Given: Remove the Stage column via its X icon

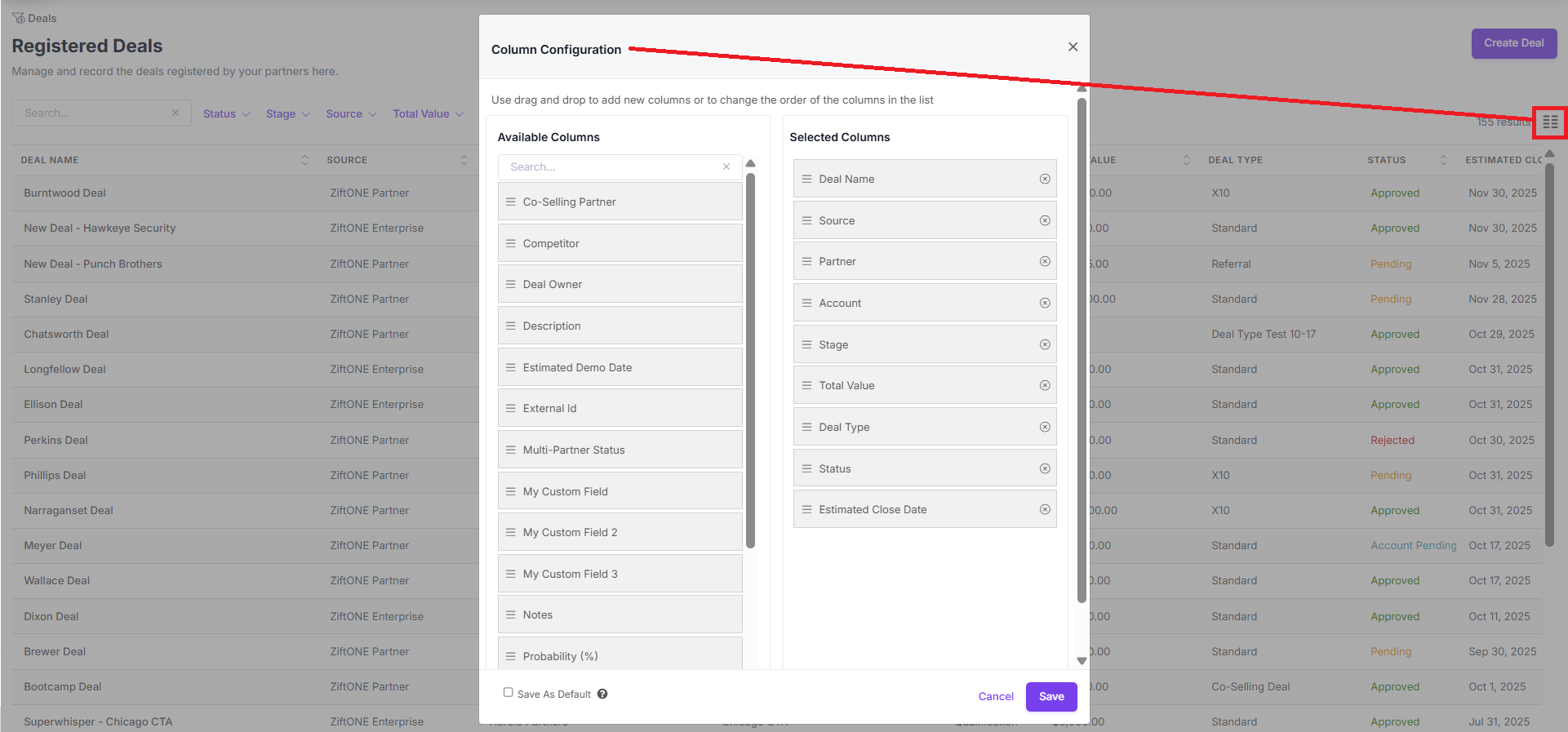Looking at the screenshot, I should coord(1045,344).
